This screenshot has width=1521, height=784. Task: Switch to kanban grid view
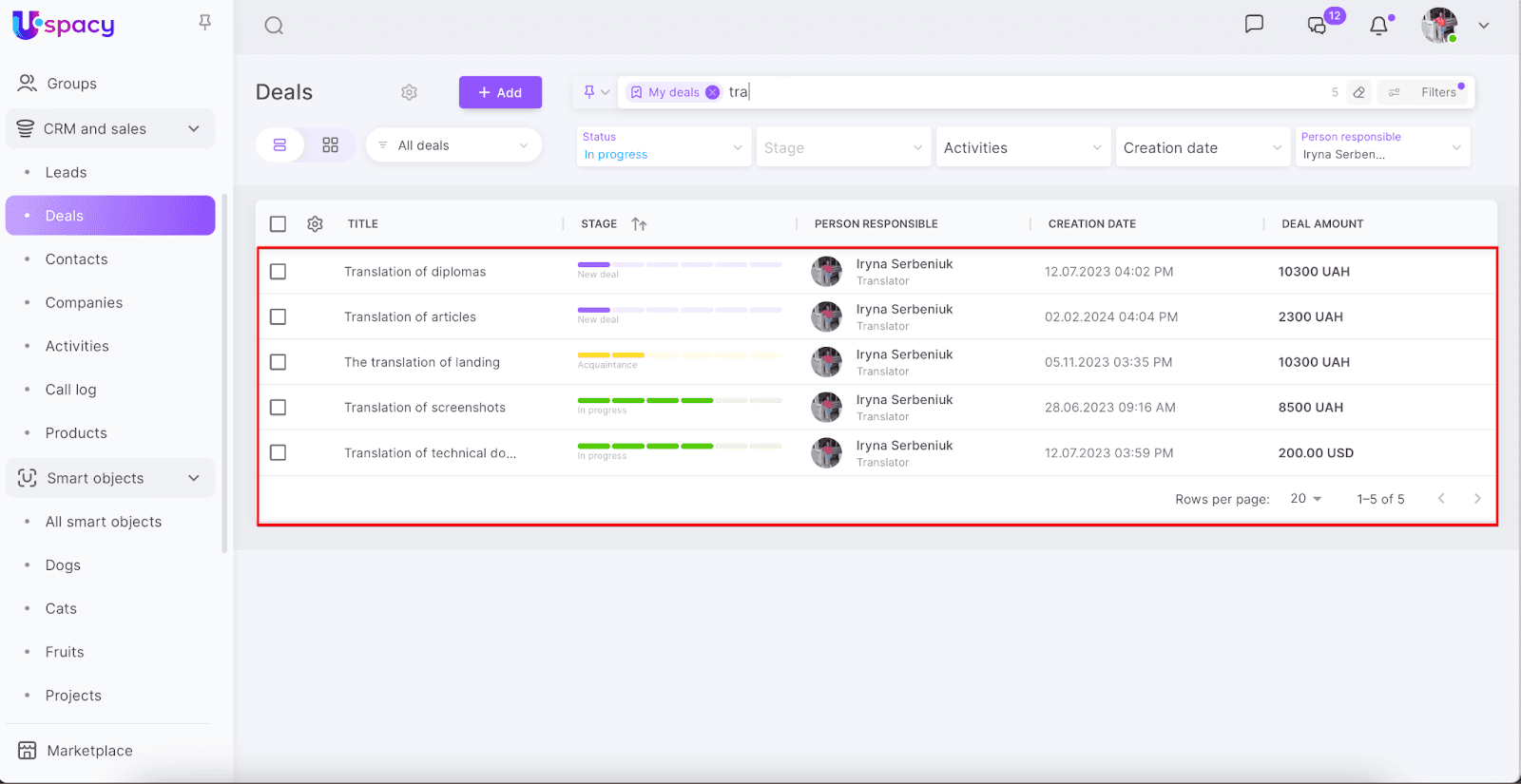(330, 145)
